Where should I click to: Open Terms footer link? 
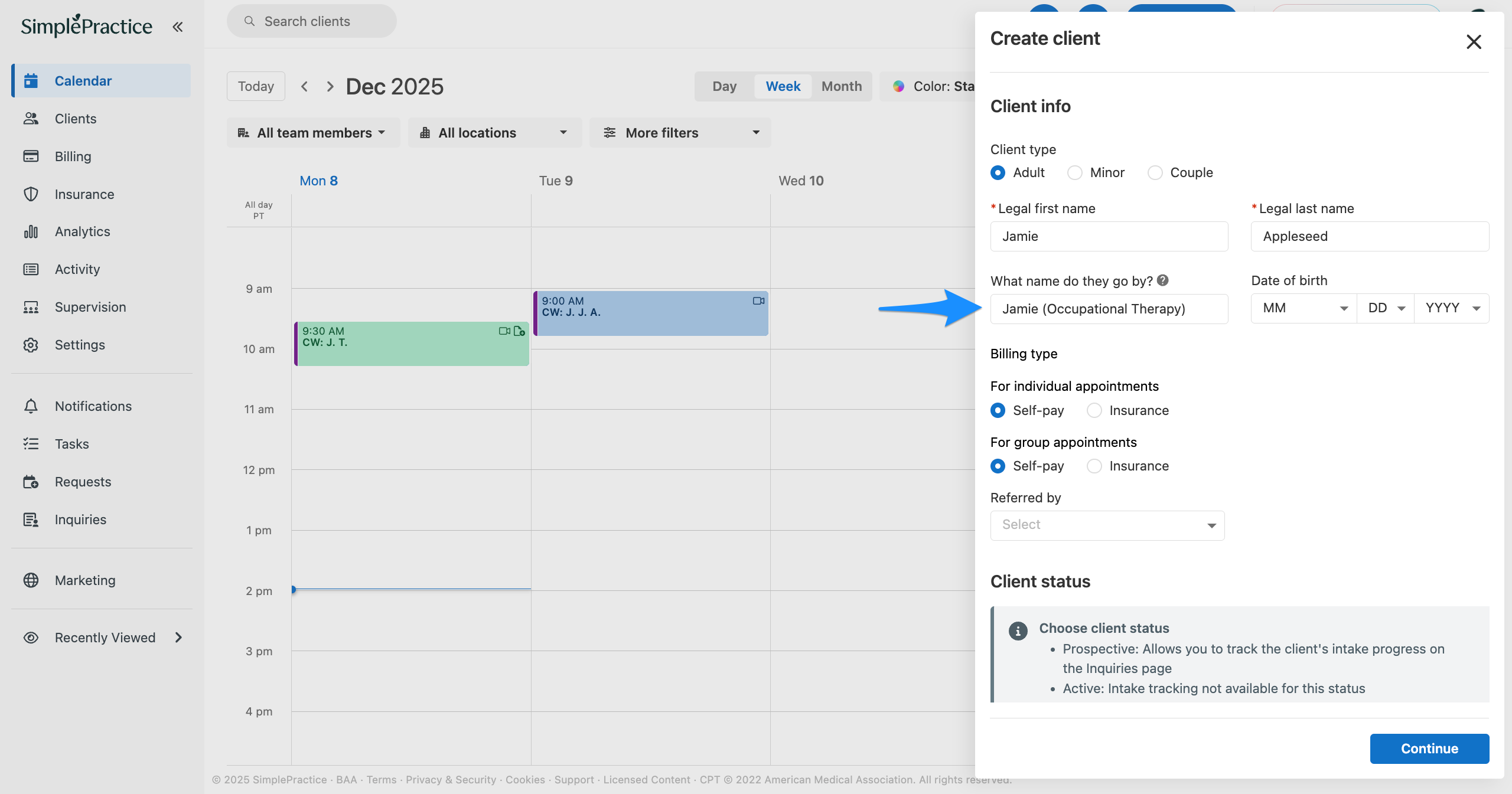click(x=381, y=780)
